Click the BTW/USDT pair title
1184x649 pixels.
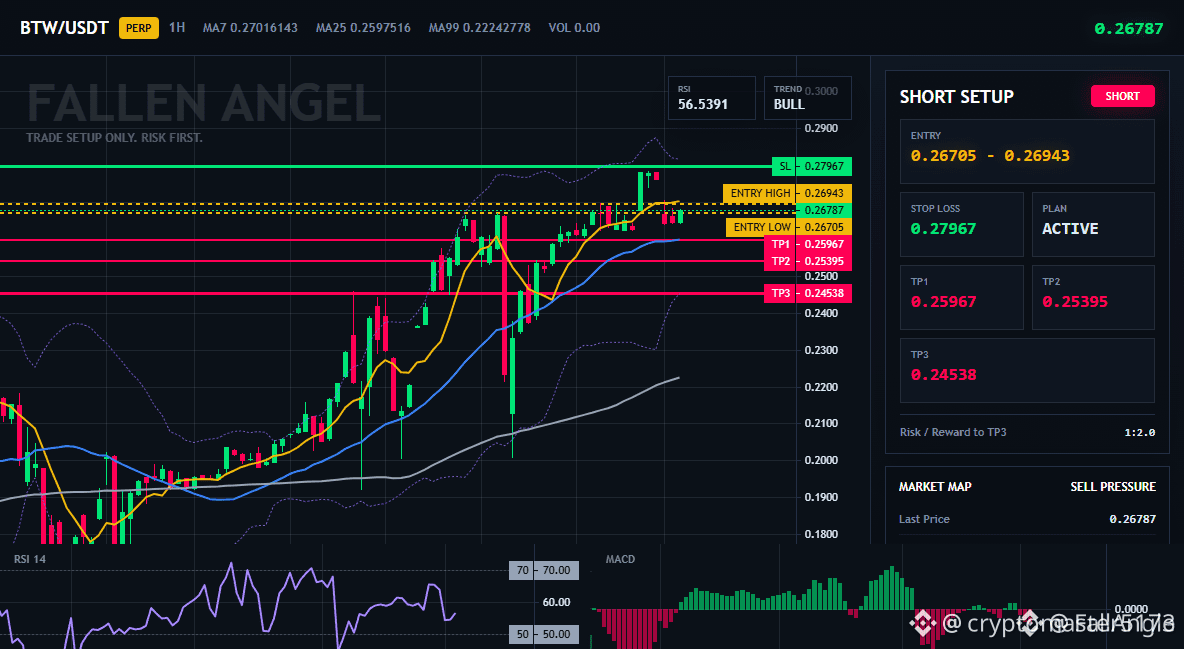coord(64,28)
